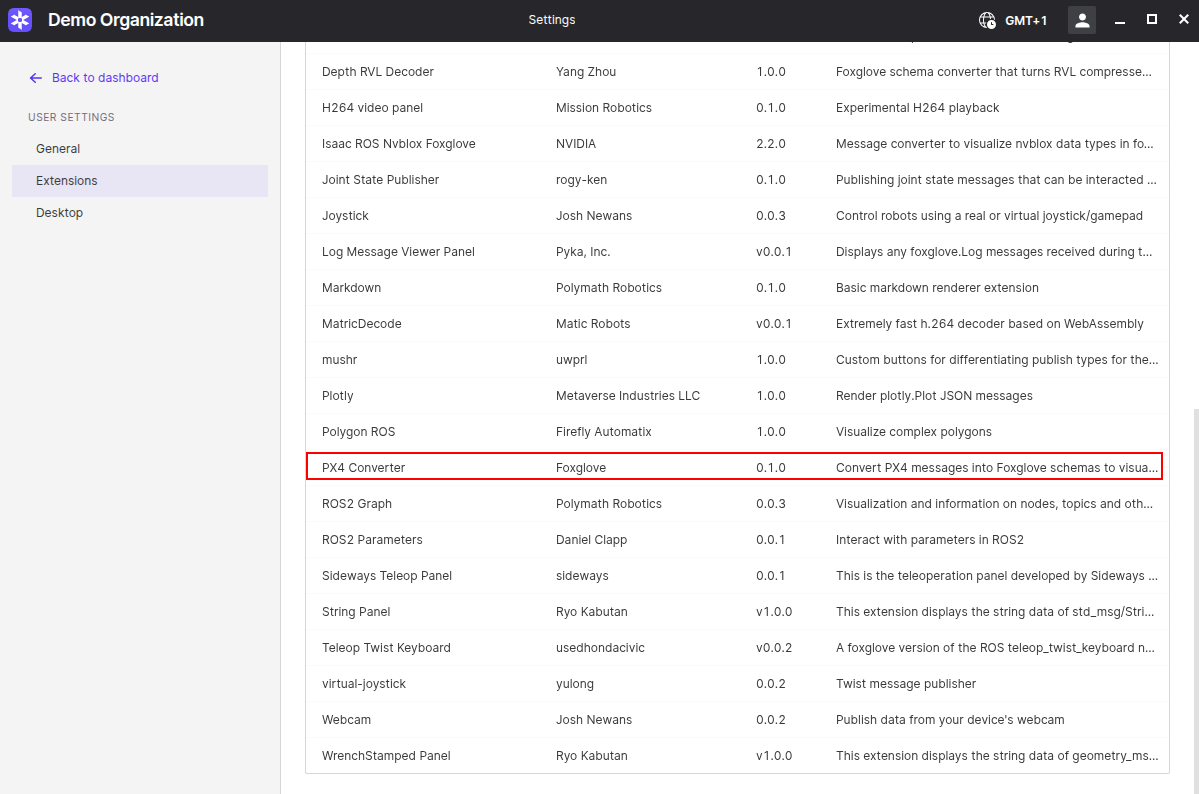Open the H264 video panel extension
Image resolution: width=1199 pixels, height=794 pixels.
[x=737, y=108]
